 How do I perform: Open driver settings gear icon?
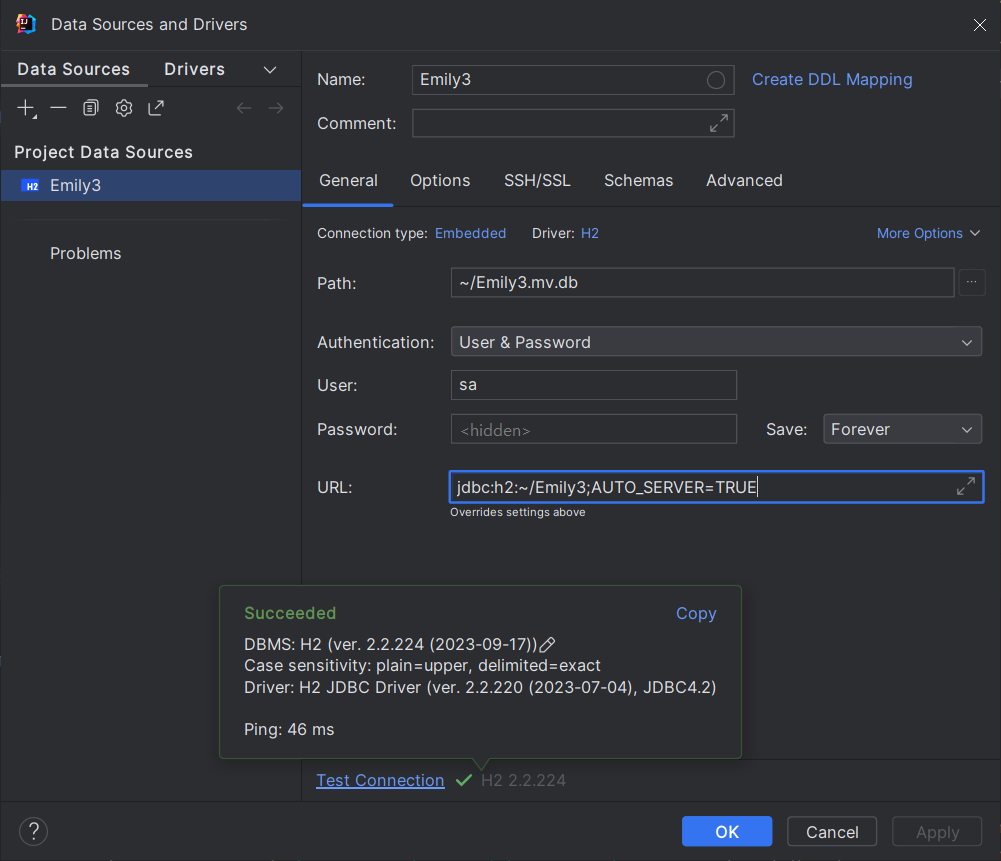124,108
